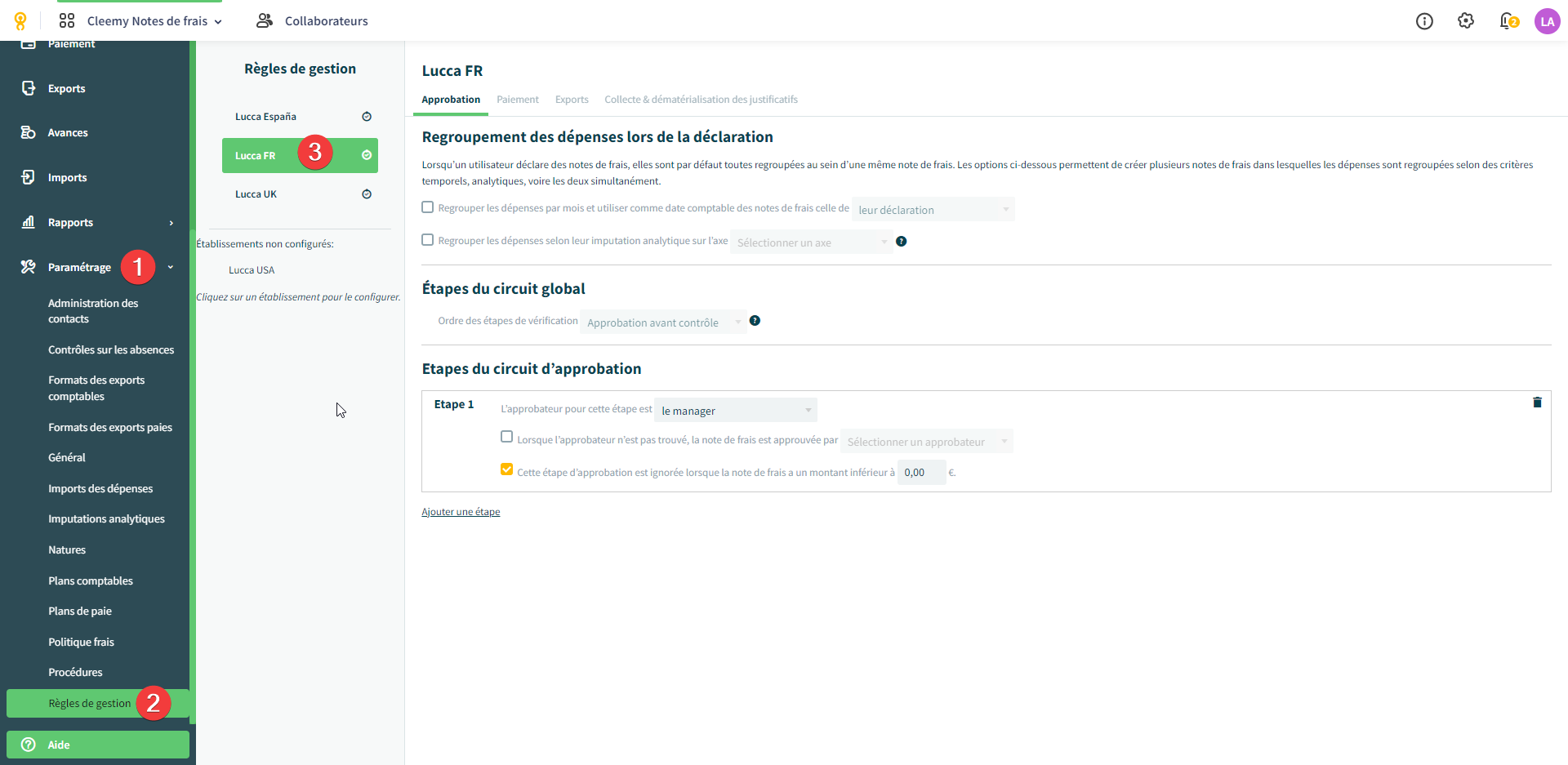Screen dimensions: 1568x765
Task: Switch to the Exports tab
Action: [x=572, y=100]
